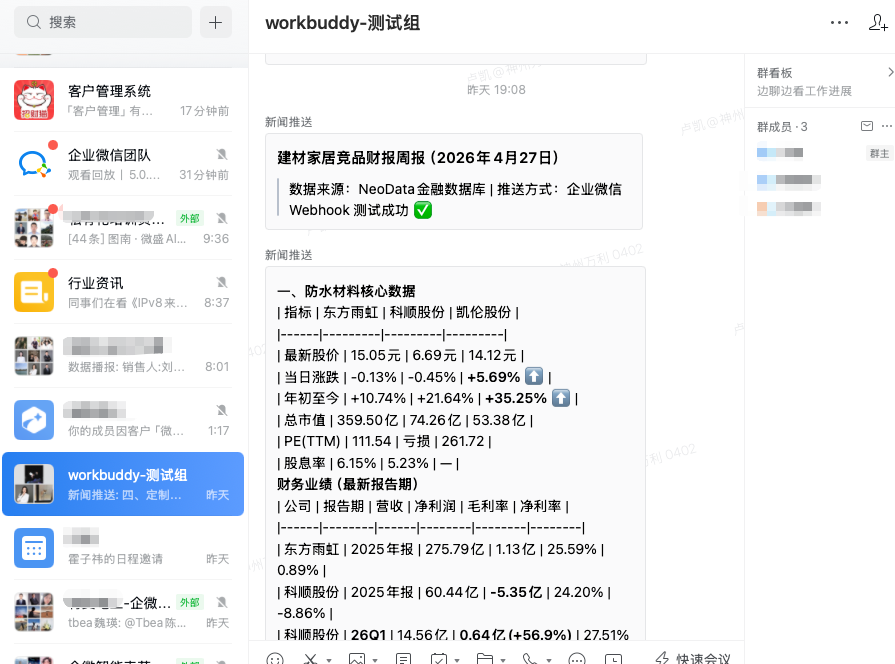Click the clock history icon in toolbar
The image size is (895, 664).
[614, 659]
